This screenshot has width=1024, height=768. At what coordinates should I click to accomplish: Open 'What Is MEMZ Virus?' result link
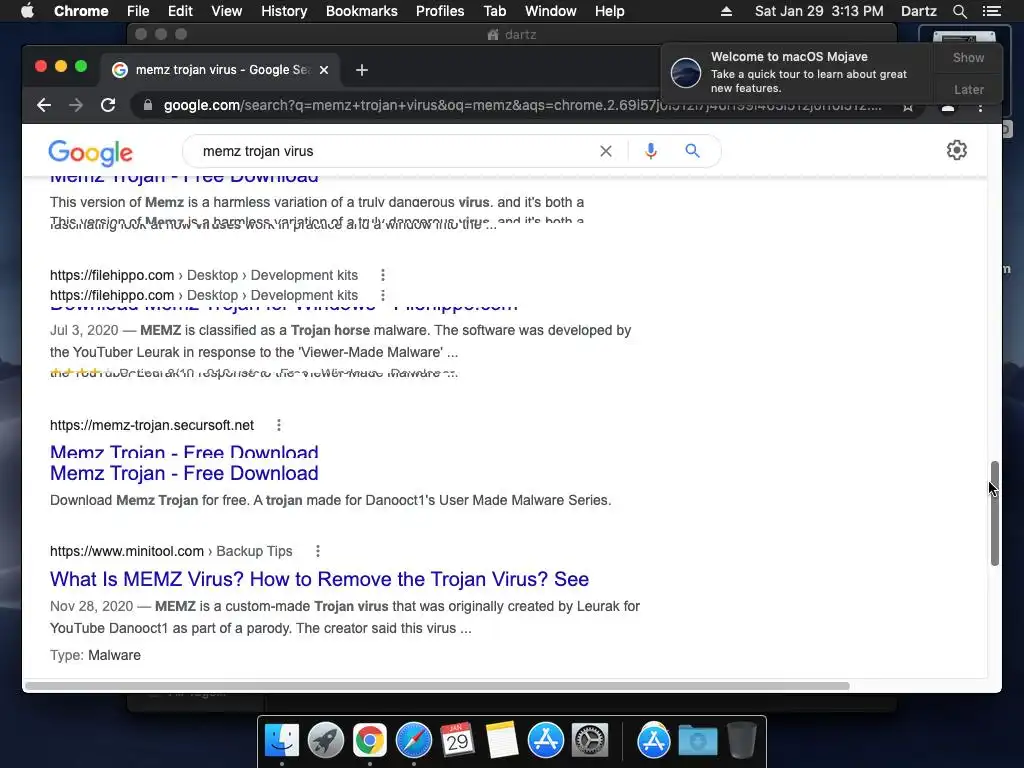[x=319, y=579]
